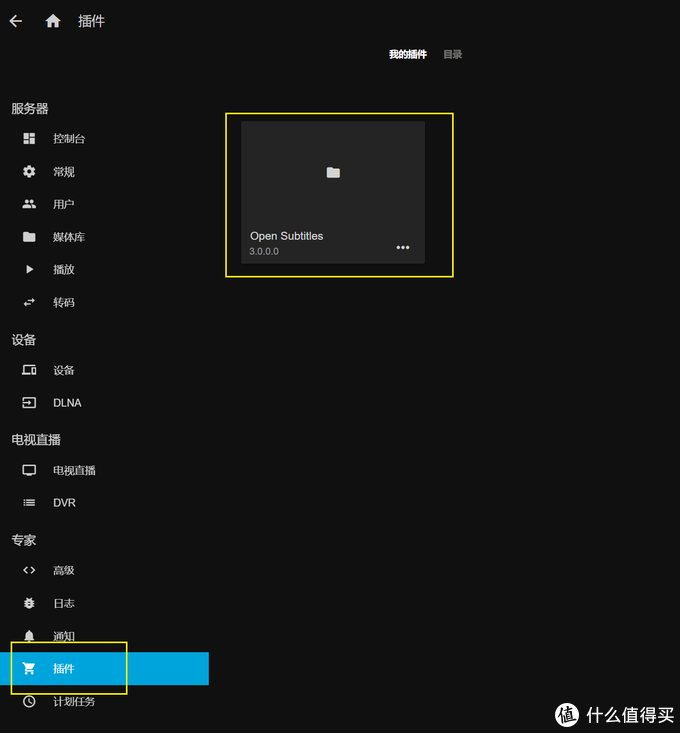Click 专家 section heading

coord(24,540)
